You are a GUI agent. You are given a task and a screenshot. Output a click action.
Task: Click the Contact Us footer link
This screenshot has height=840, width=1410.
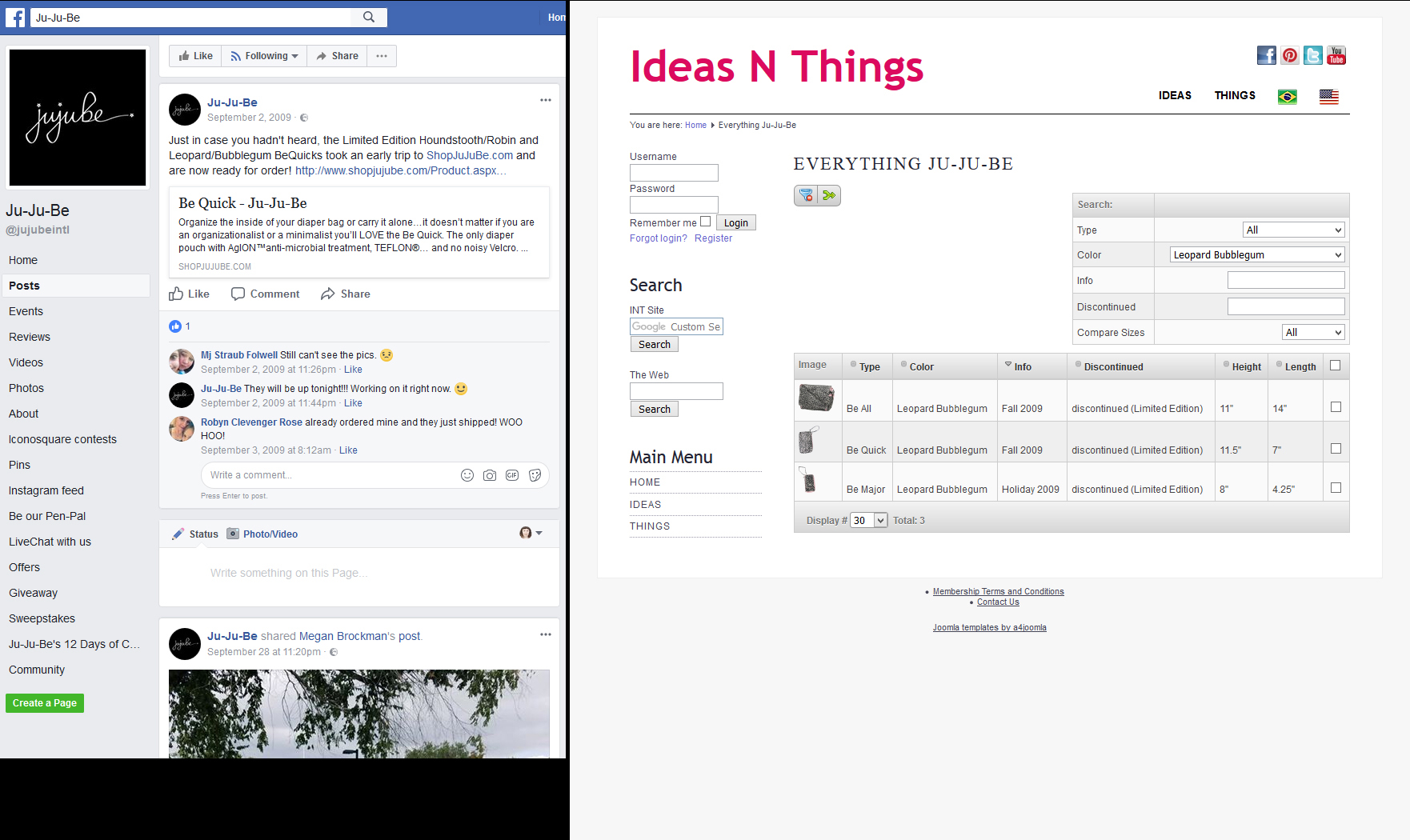[x=998, y=602]
